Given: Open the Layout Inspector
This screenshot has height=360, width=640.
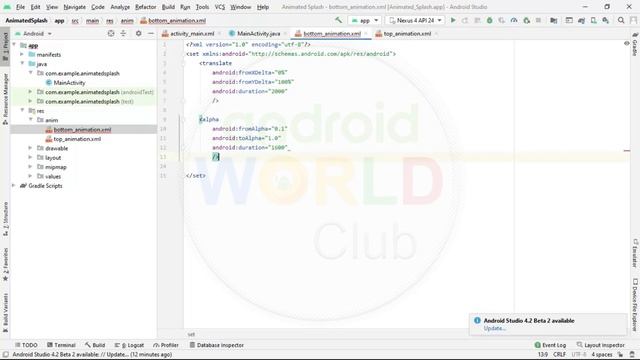Looking at the screenshot, I should (x=600, y=345).
